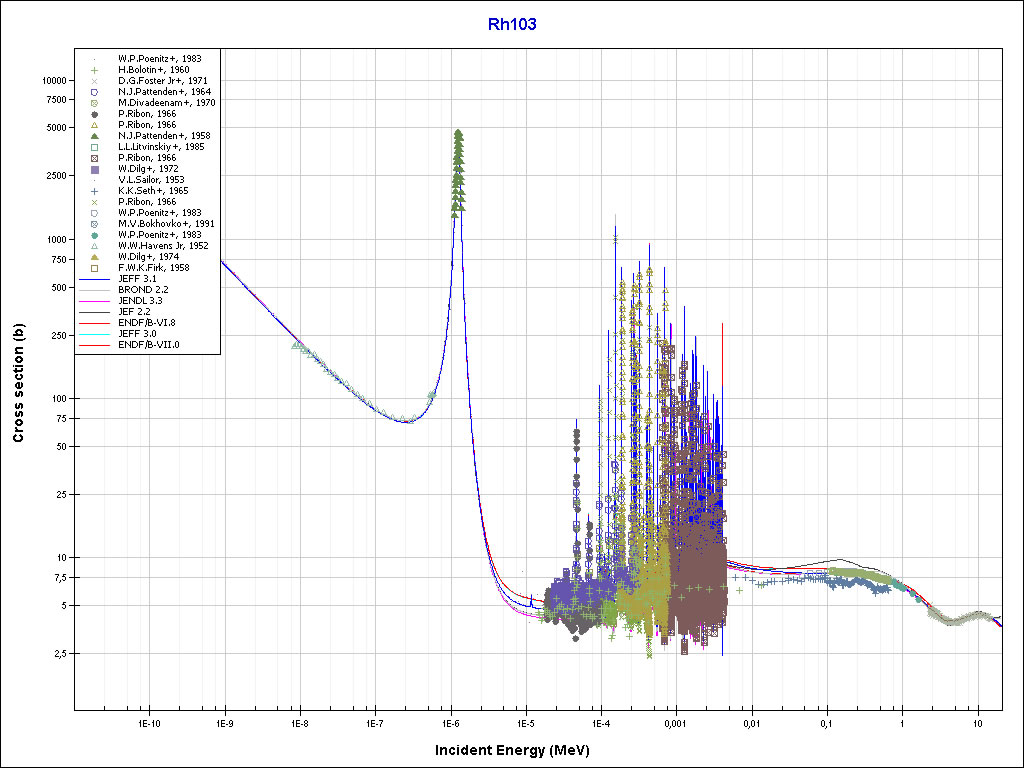Image resolution: width=1024 pixels, height=768 pixels.
Task: Click the M.Divadeenam+, 1970 legend label
Action: (166, 103)
